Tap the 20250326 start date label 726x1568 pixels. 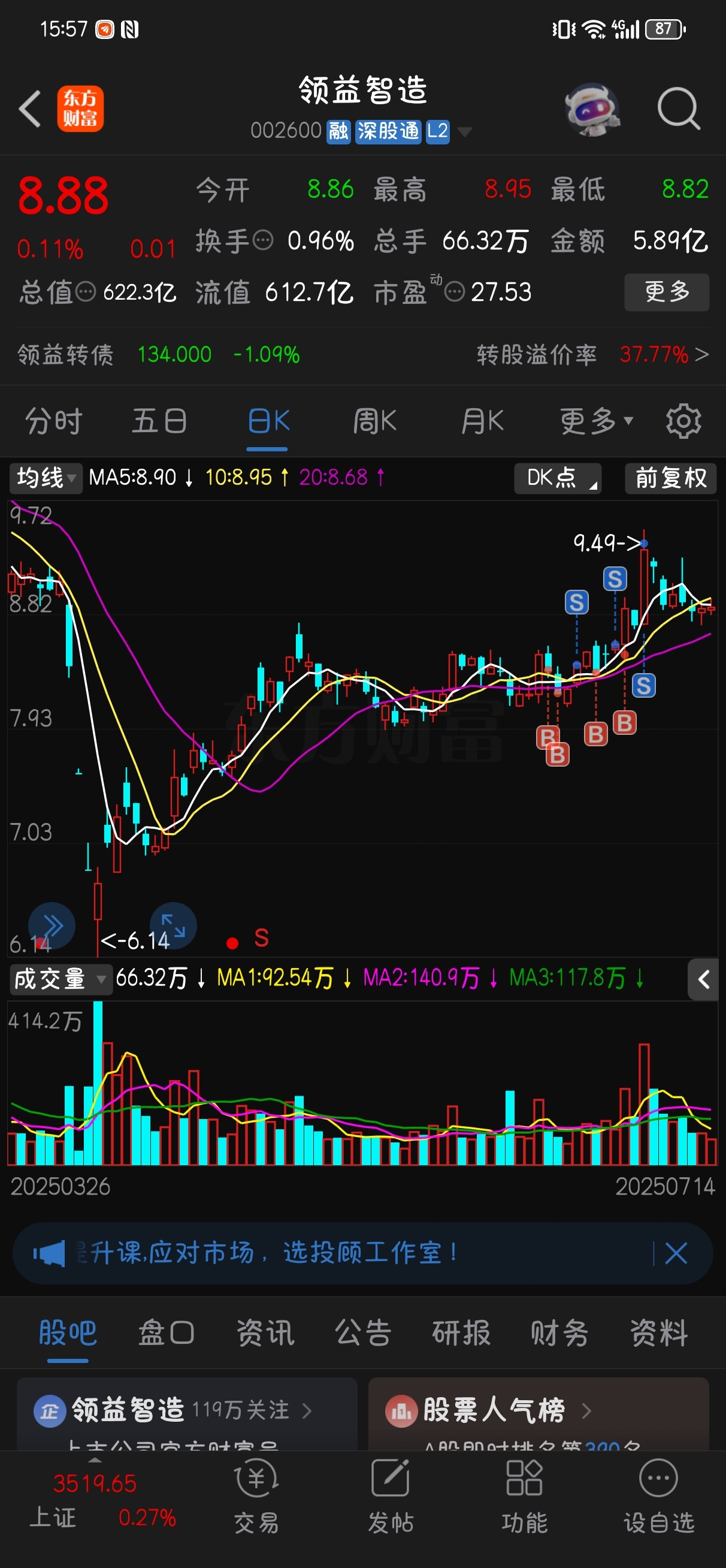(x=60, y=1186)
